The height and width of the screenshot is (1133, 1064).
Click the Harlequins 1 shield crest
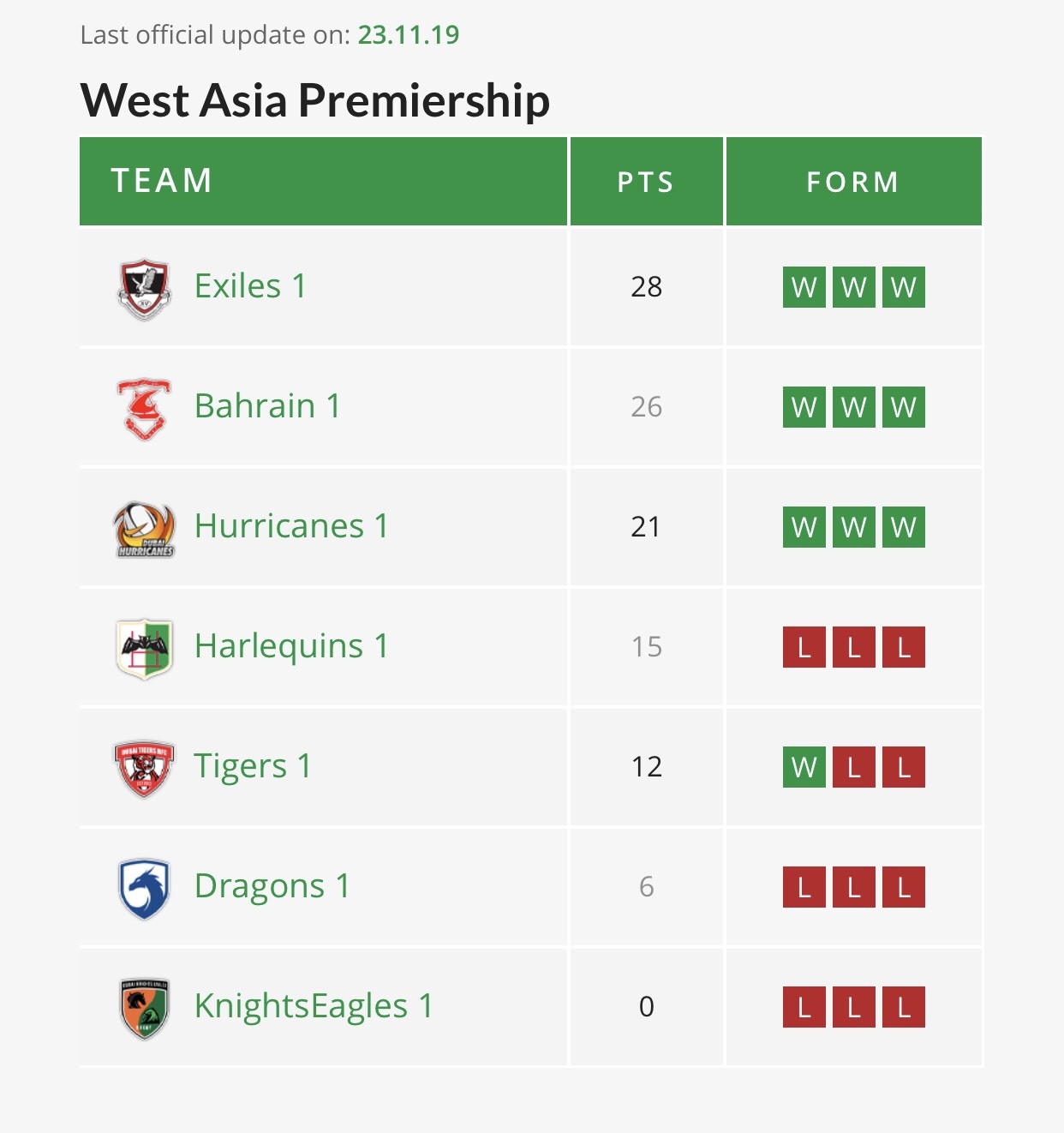tap(144, 649)
